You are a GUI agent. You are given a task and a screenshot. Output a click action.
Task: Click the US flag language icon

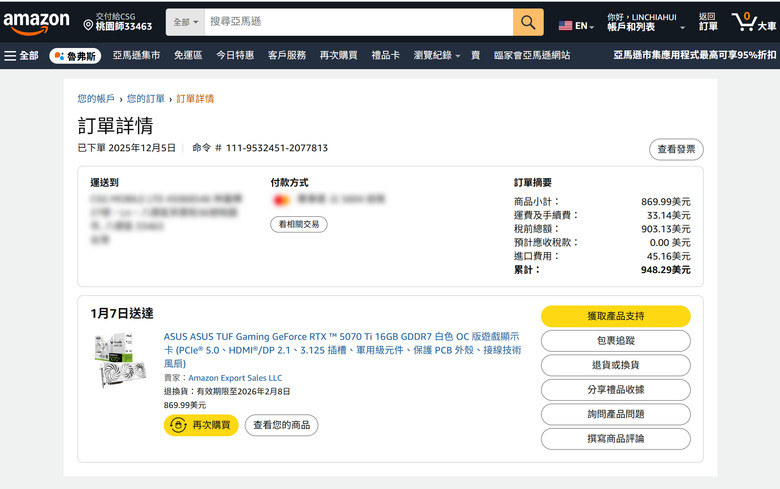coord(565,25)
